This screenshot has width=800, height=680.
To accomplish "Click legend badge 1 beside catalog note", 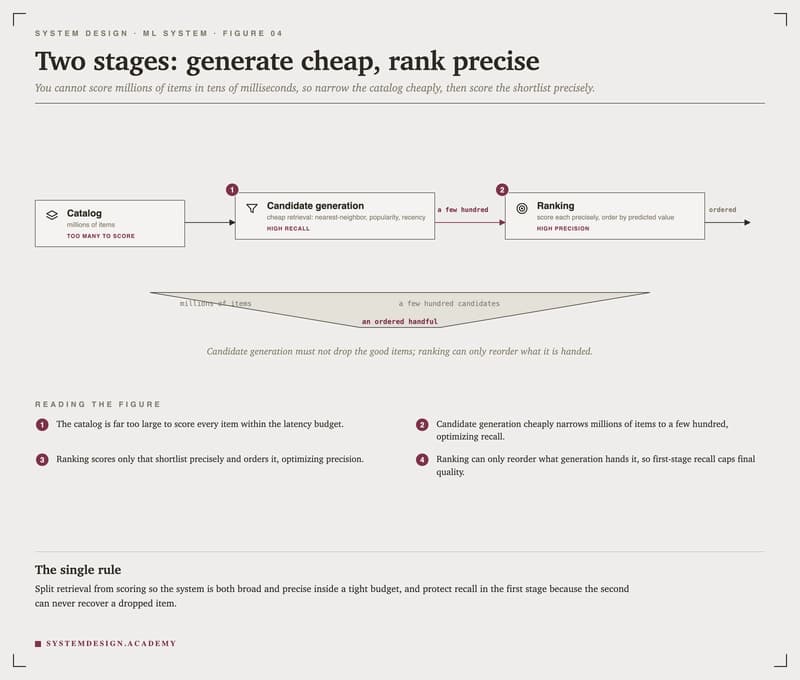I will point(42,424).
